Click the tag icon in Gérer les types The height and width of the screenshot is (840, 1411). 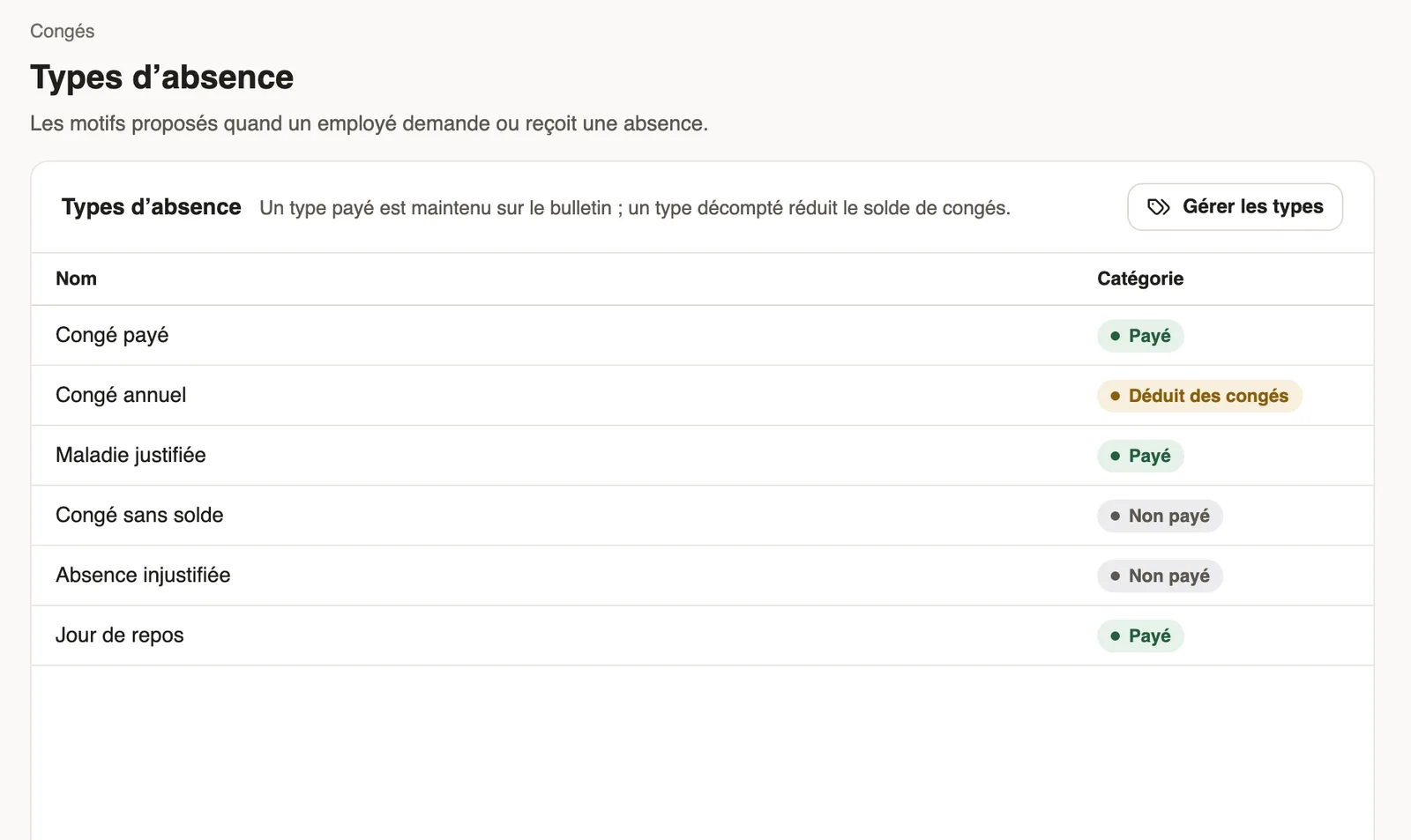click(x=1158, y=207)
